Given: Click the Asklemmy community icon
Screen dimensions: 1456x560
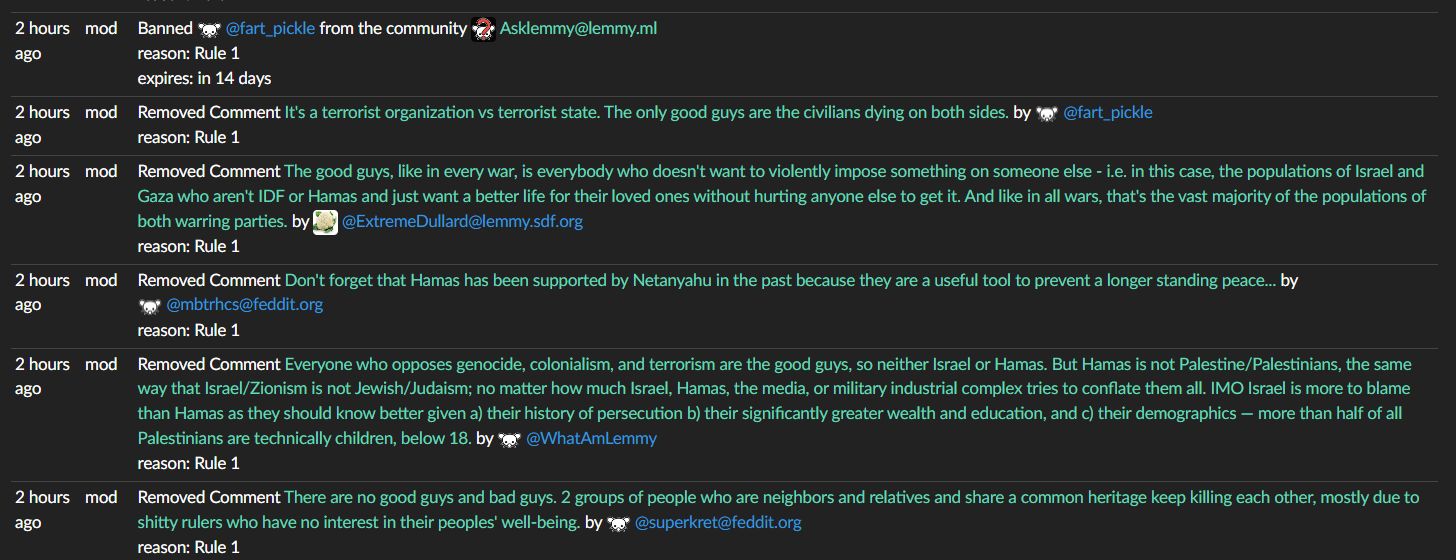Looking at the screenshot, I should click(483, 29).
